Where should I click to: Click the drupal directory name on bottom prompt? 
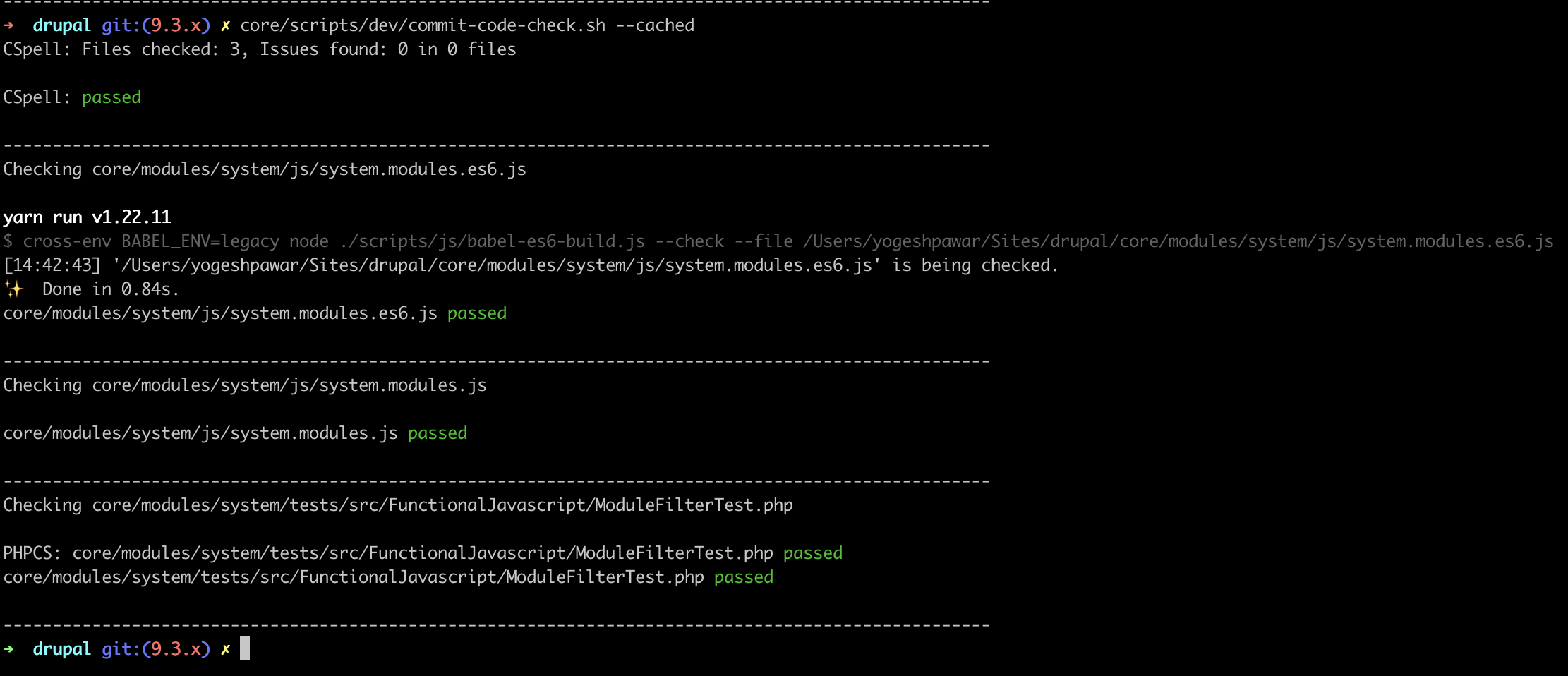pyautogui.click(x=62, y=649)
